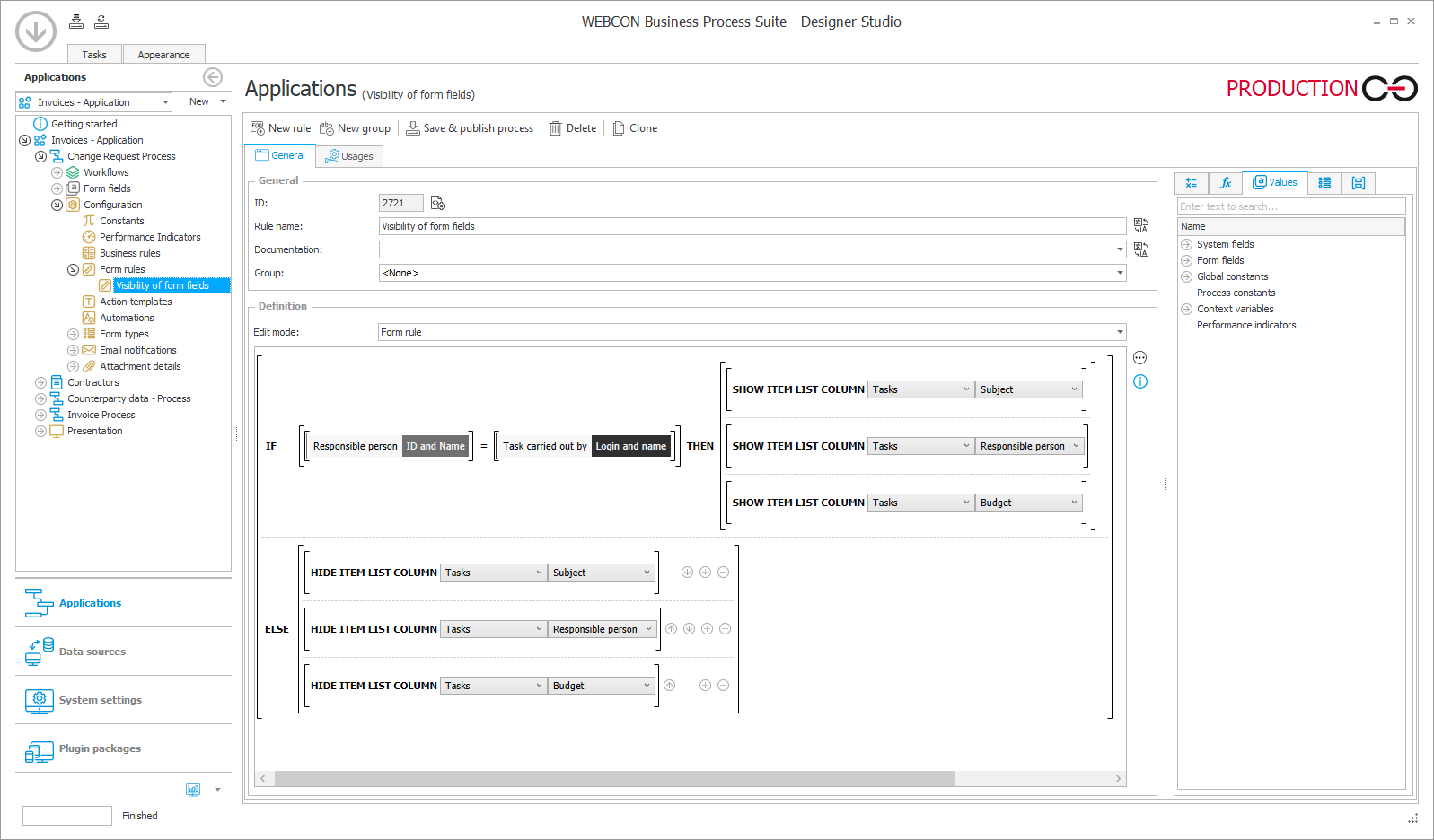Remove the HIDE Responsible person row
Screen dimensions: 1434x840
(725, 628)
